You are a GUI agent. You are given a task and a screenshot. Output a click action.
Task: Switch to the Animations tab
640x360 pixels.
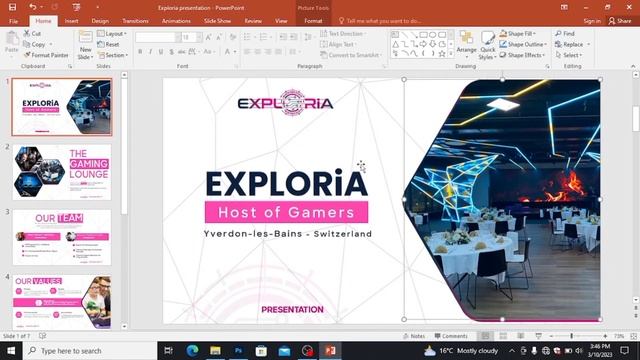coord(176,21)
